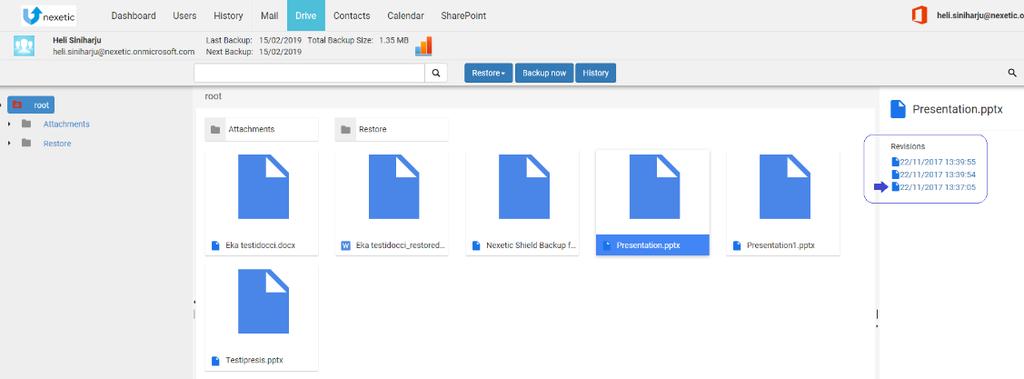Image resolution: width=1024 pixels, height=379 pixels.
Task: Open the Attachments folder tile
Action: coord(261,129)
